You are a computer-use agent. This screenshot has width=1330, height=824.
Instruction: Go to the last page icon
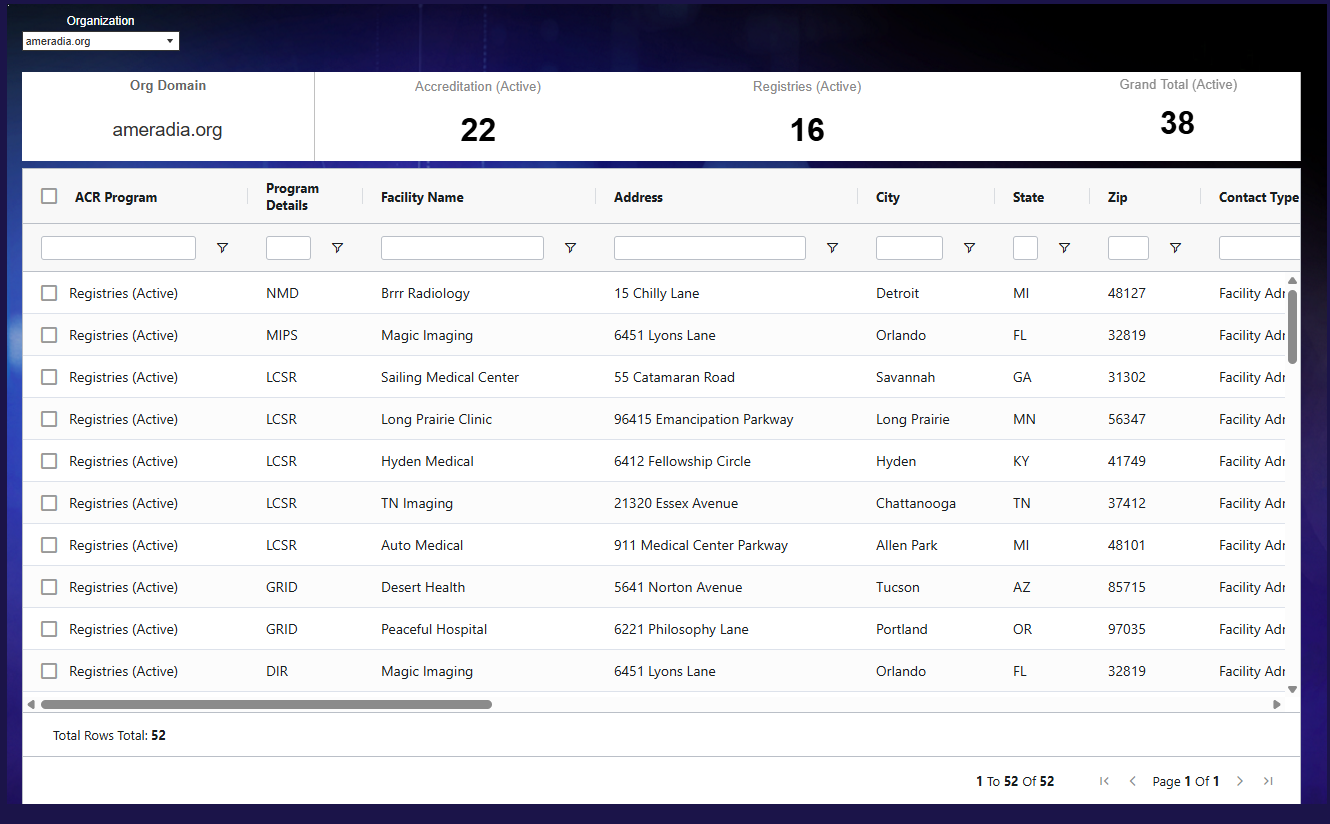click(1268, 781)
